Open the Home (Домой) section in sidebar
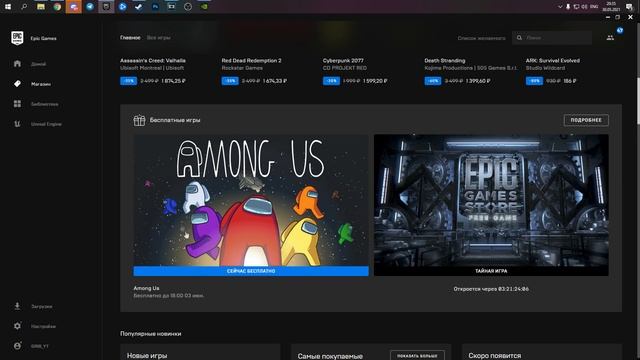Viewport: 640px width, 360px height. 17,64
